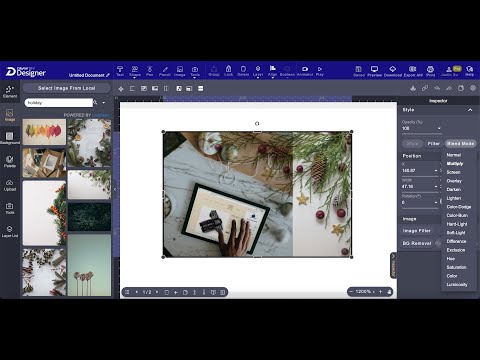The width and height of the screenshot is (480, 360).
Task: Open the Element panel in left sidebar
Action: pyautogui.click(x=10, y=92)
